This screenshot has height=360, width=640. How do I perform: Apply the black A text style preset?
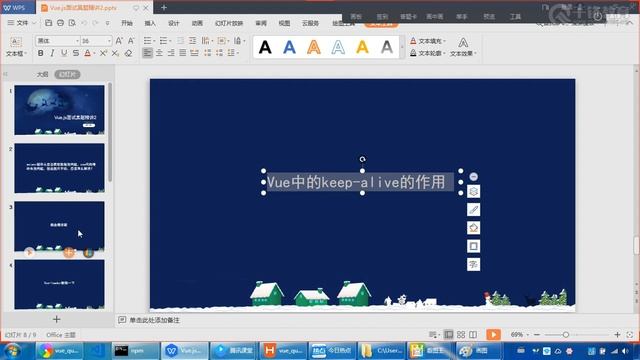[265, 47]
